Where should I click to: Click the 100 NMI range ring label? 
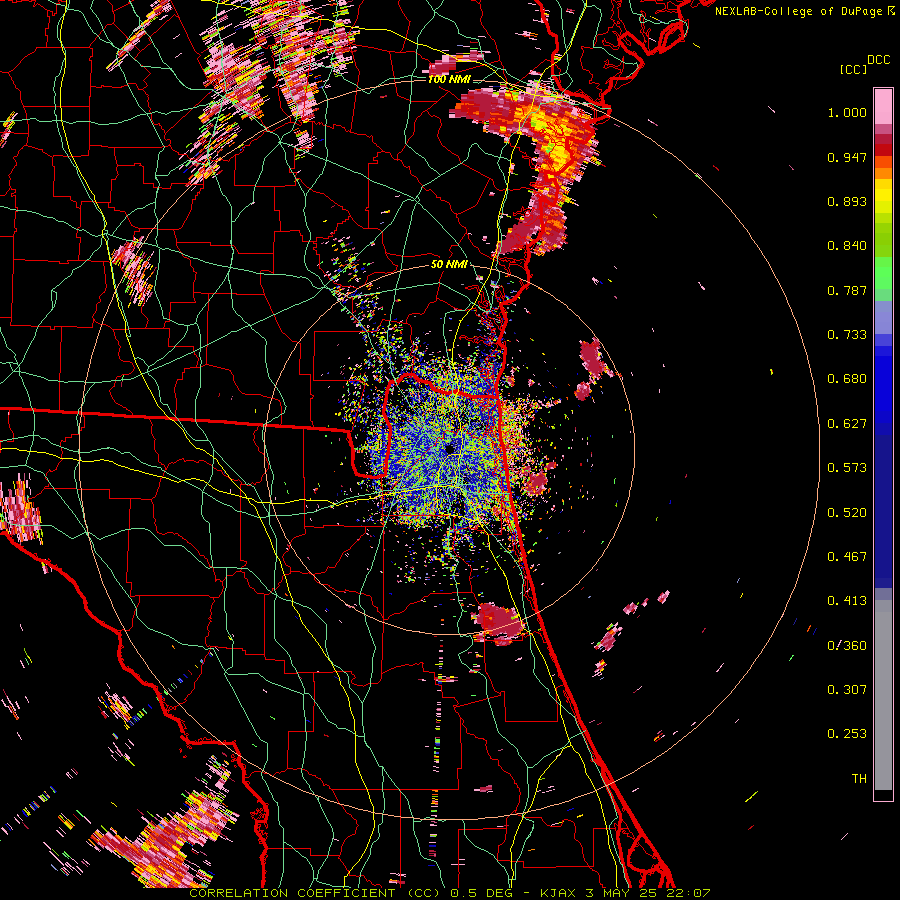tap(449, 79)
